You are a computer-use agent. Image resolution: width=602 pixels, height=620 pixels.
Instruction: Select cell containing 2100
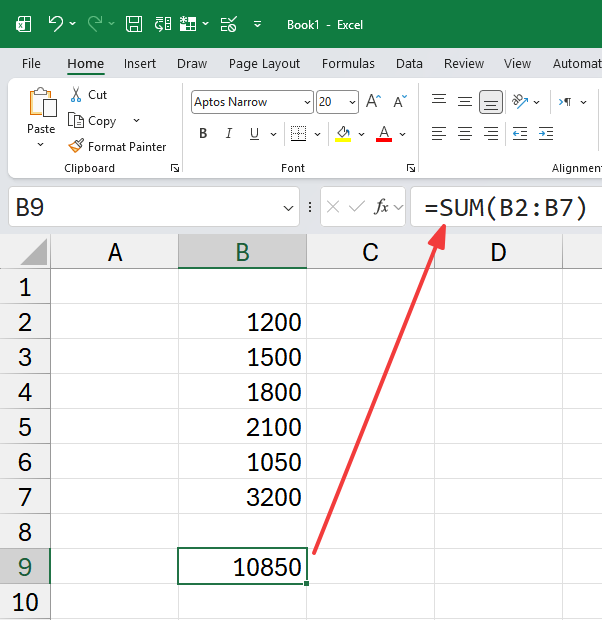pos(242,427)
